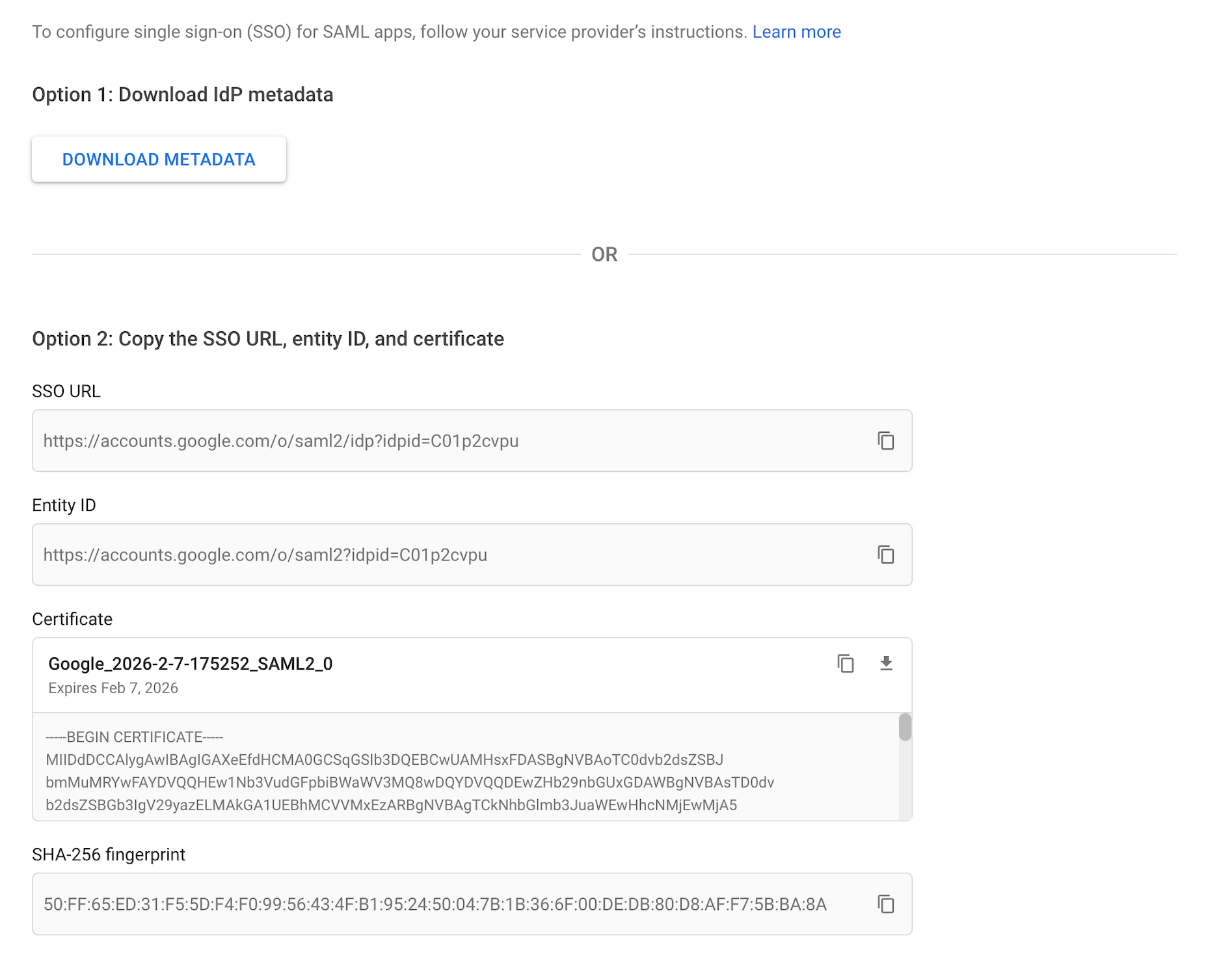Copy the Entity ID to clipboard
This screenshot has width=1232, height=971.
(x=885, y=554)
